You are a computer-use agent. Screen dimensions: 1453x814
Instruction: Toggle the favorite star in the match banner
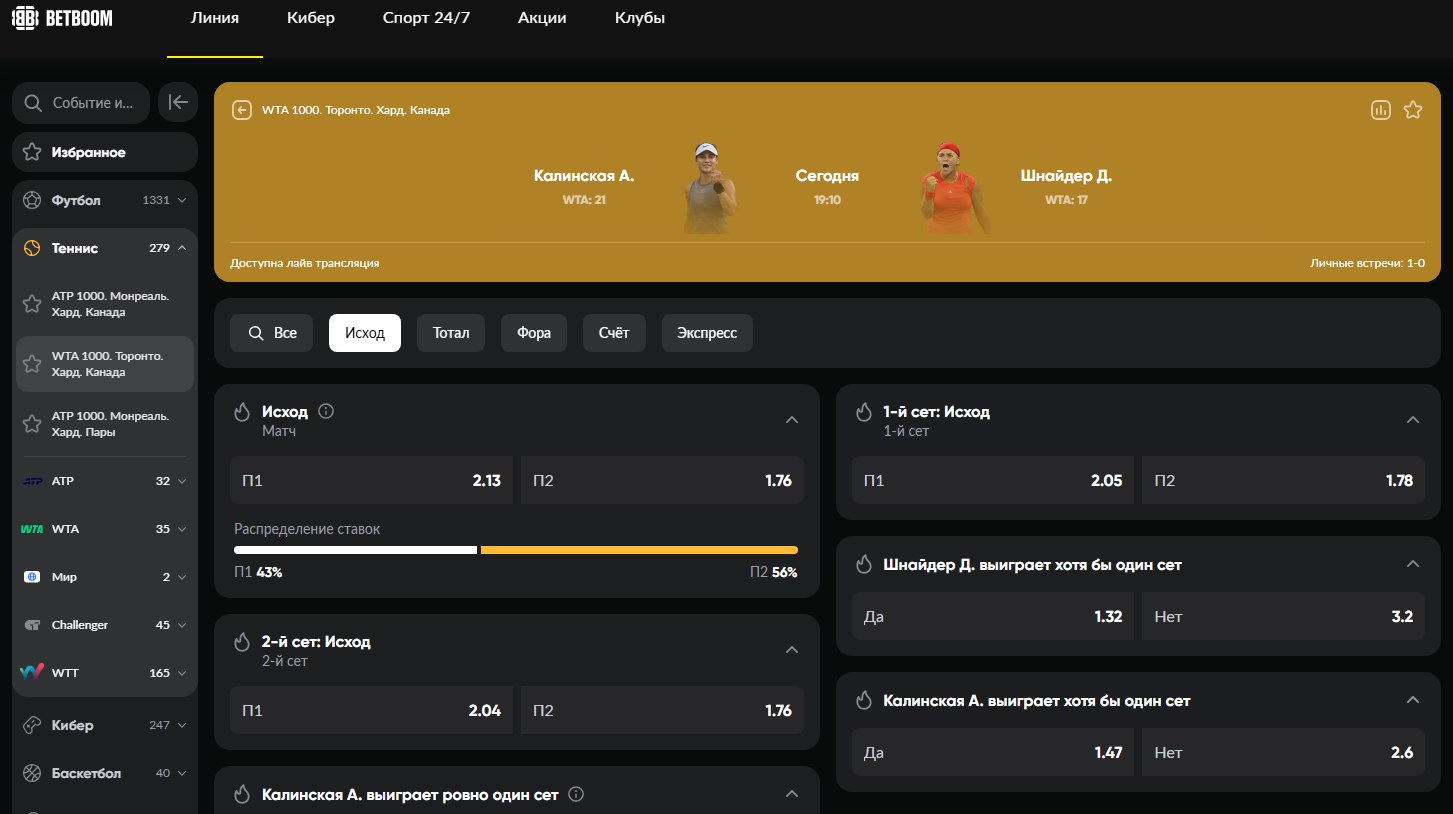click(1413, 110)
